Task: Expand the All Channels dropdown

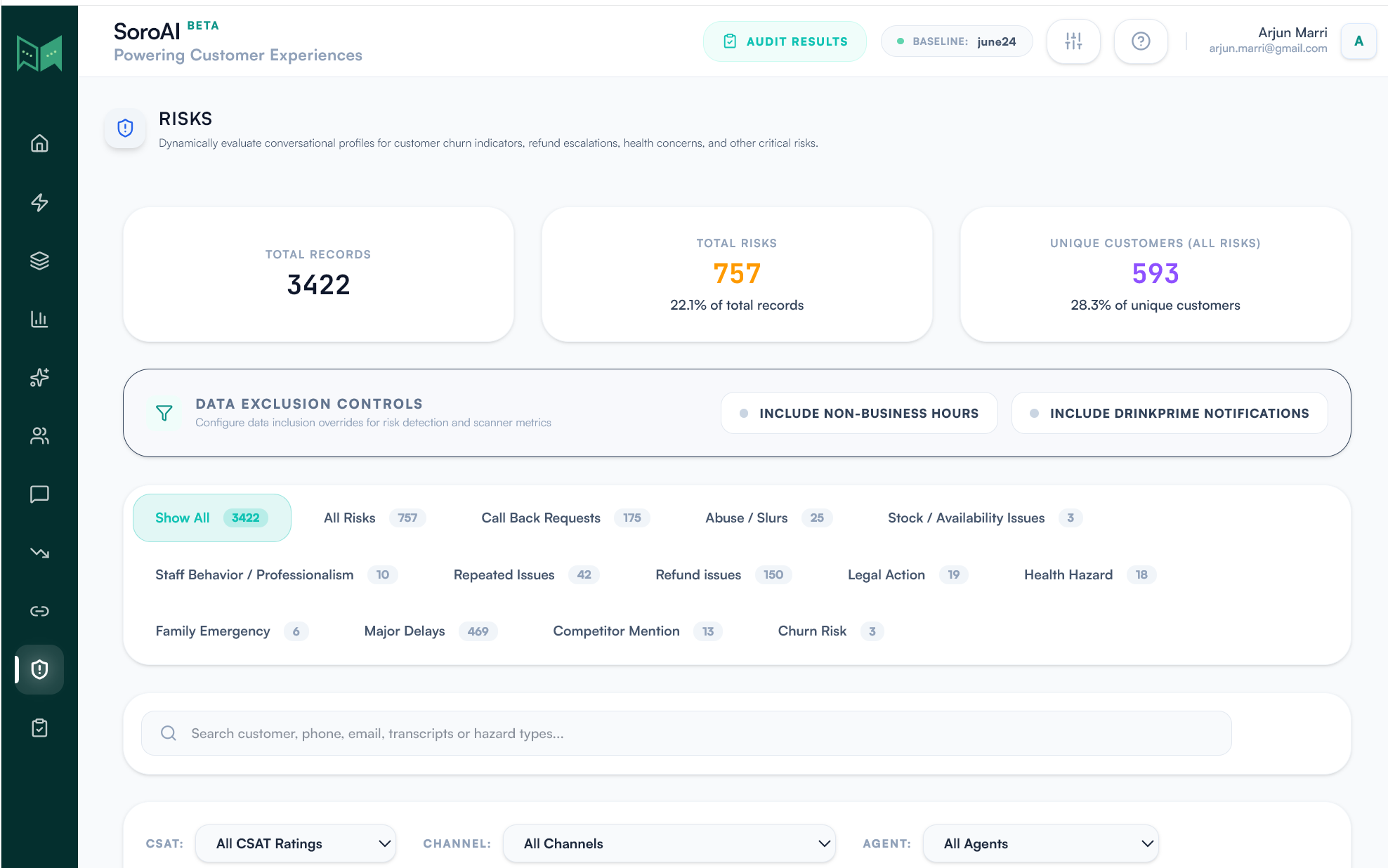Action: [669, 843]
